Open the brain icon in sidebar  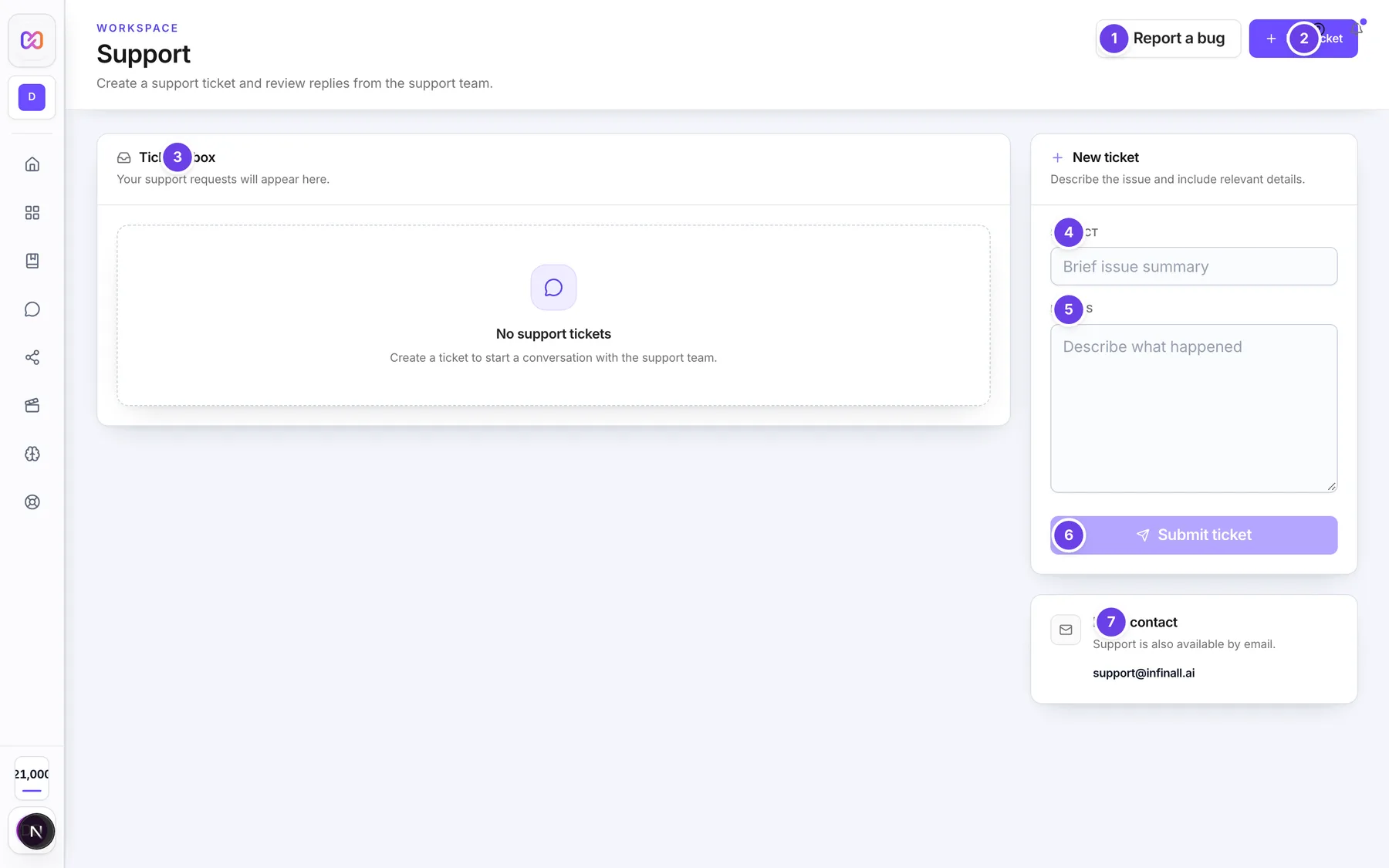coord(32,454)
